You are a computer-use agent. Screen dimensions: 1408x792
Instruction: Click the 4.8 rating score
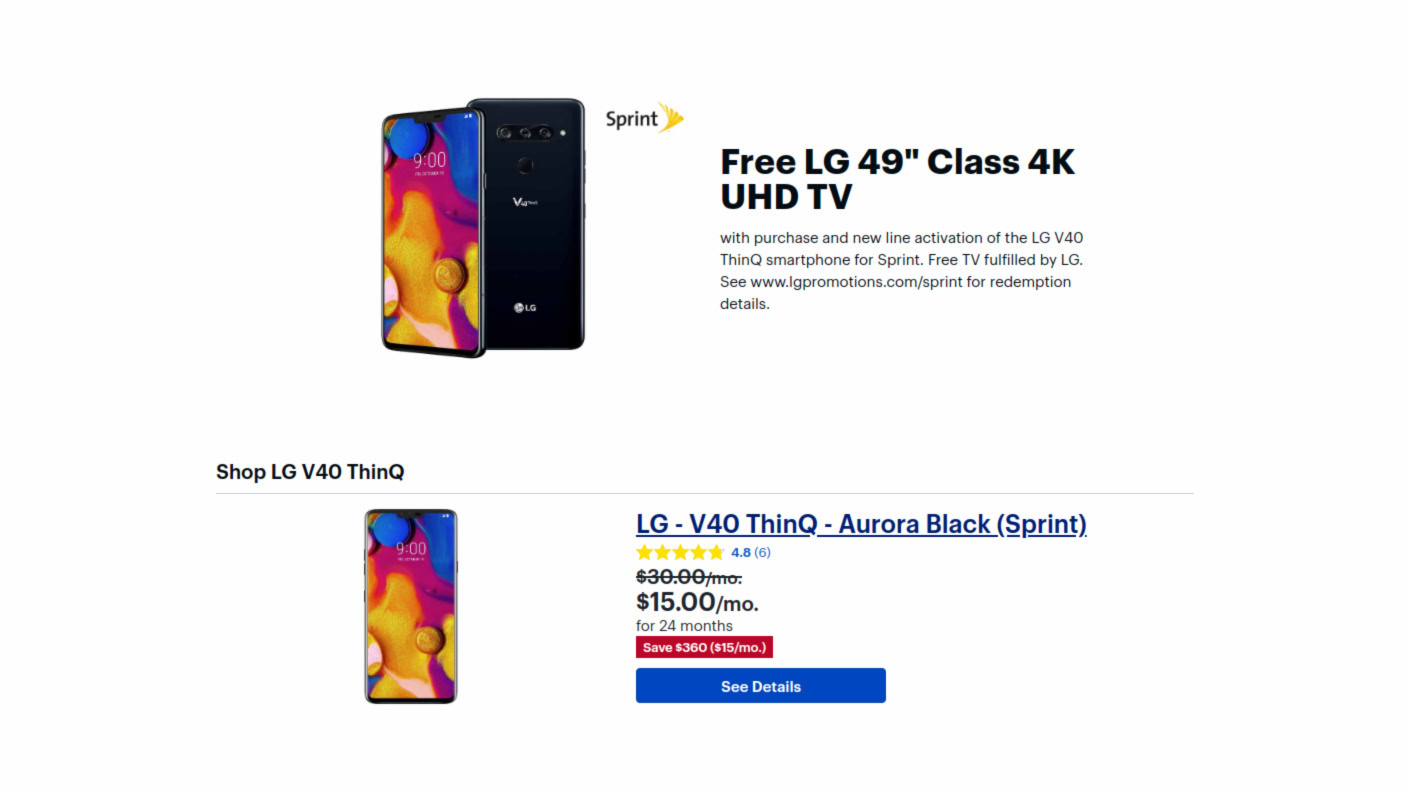click(x=741, y=552)
